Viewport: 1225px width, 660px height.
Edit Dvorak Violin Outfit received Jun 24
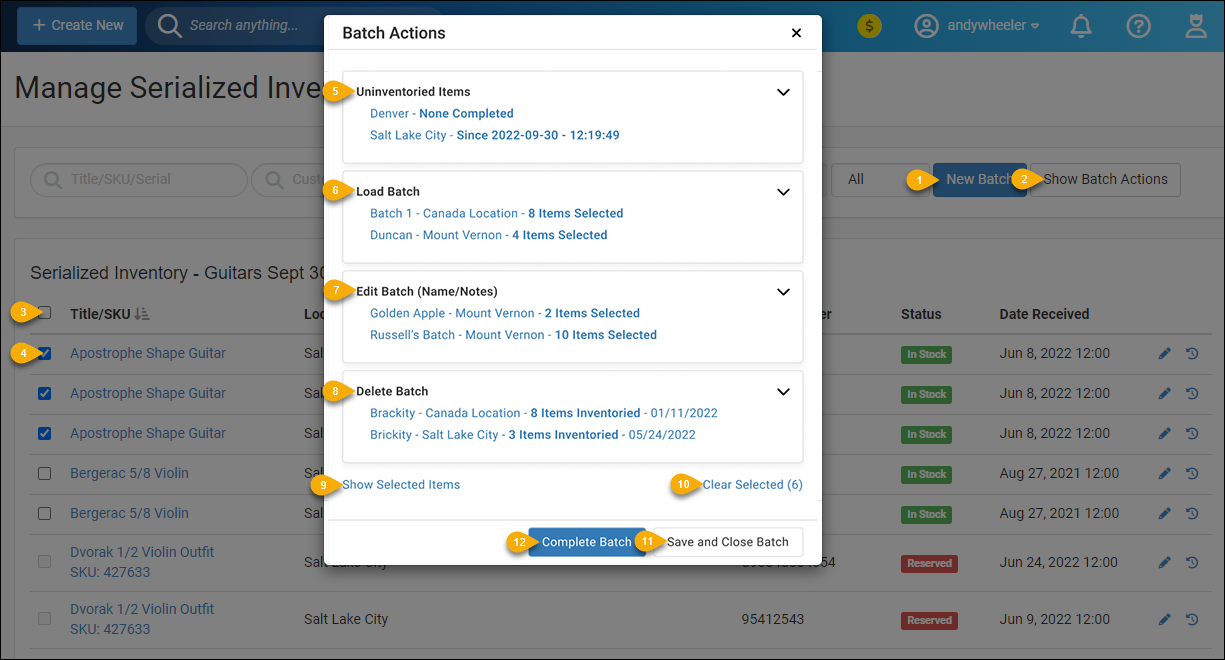(x=1164, y=563)
